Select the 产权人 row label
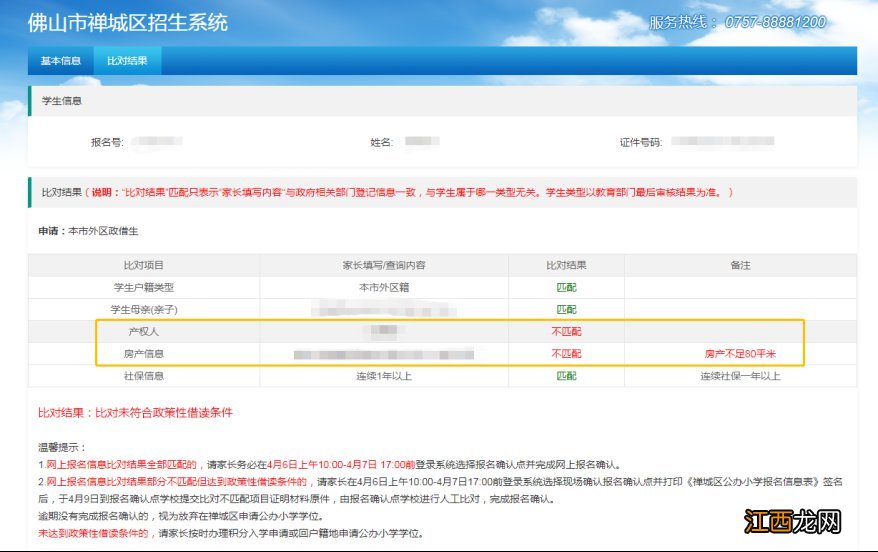Image resolution: width=878 pixels, height=552 pixels. pyautogui.click(x=143, y=331)
